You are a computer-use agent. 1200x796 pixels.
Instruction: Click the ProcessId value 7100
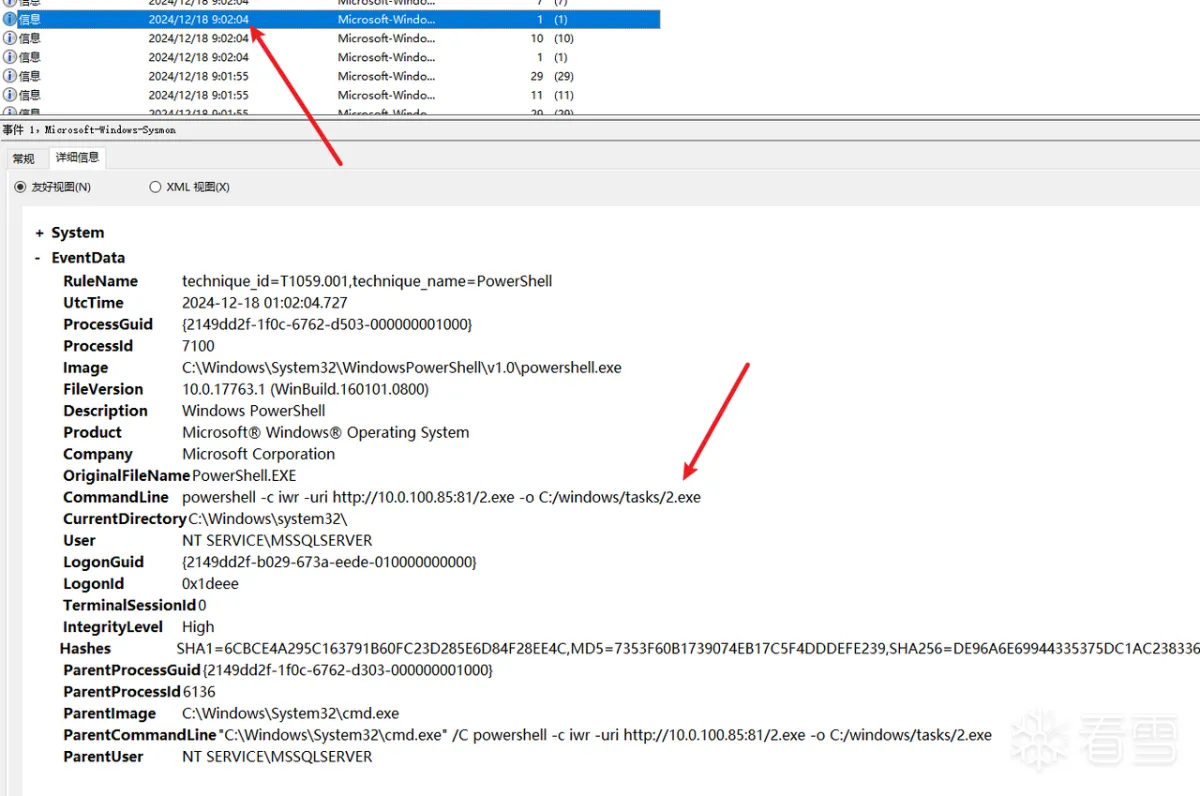(x=198, y=346)
